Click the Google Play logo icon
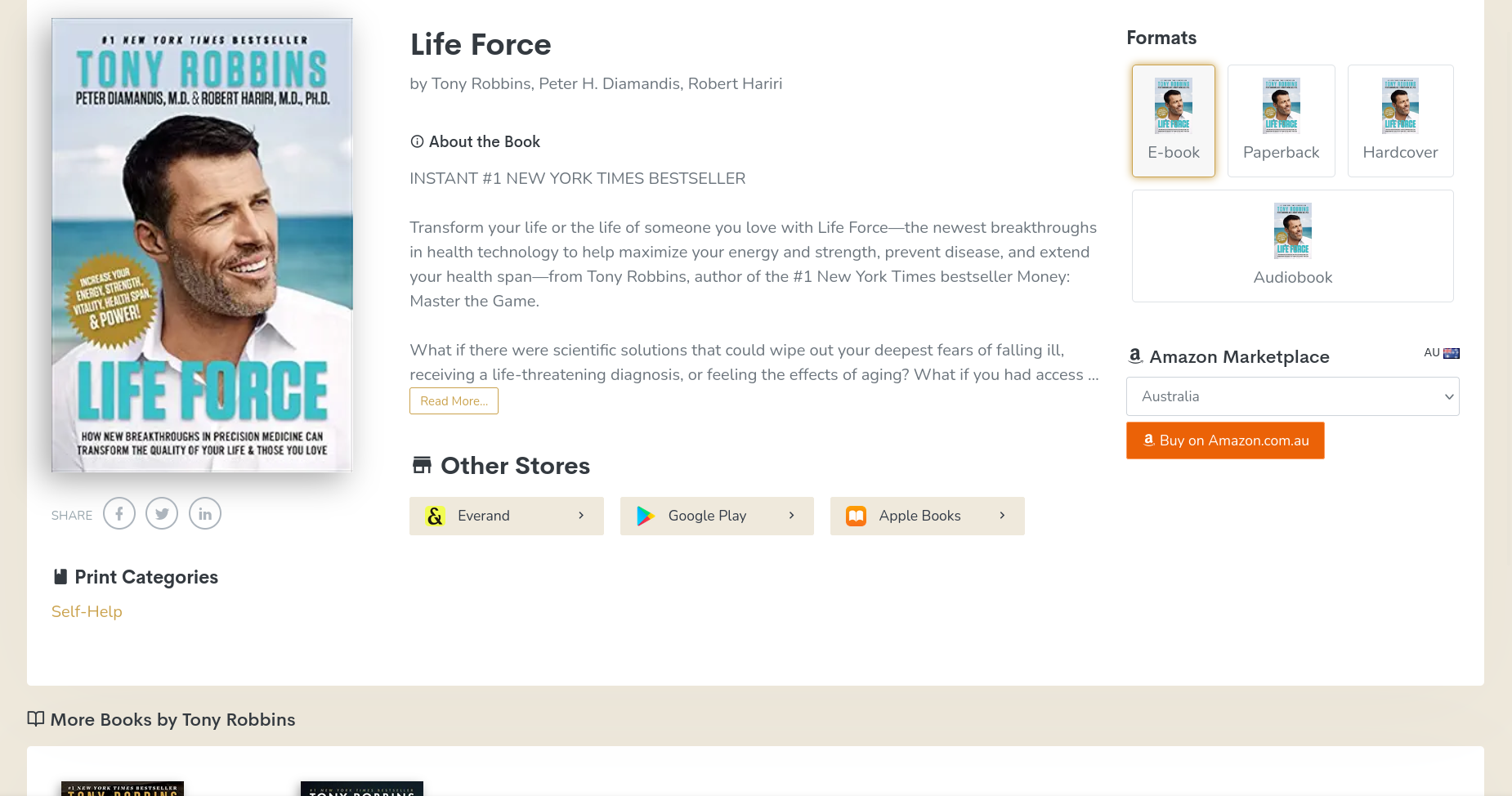Screen dimensions: 1512x796 pyautogui.click(x=646, y=517)
